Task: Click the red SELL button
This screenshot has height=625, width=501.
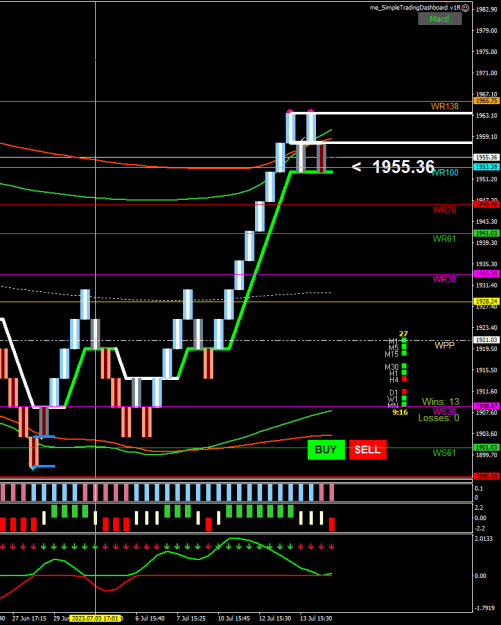Action: click(x=367, y=450)
